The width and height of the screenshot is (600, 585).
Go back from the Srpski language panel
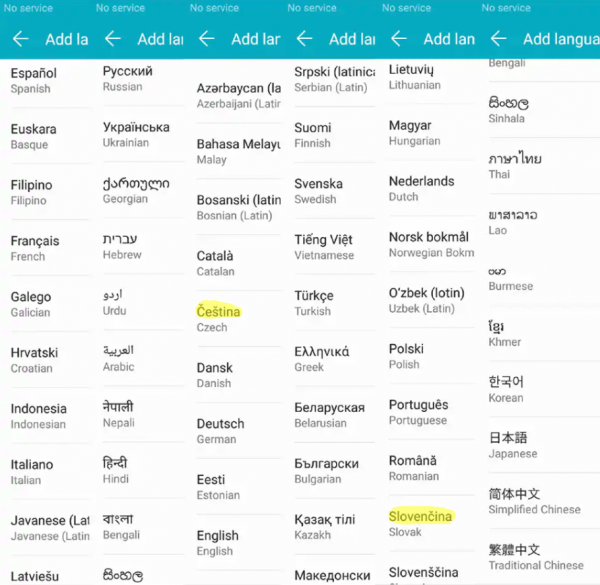pyautogui.click(x=303, y=40)
